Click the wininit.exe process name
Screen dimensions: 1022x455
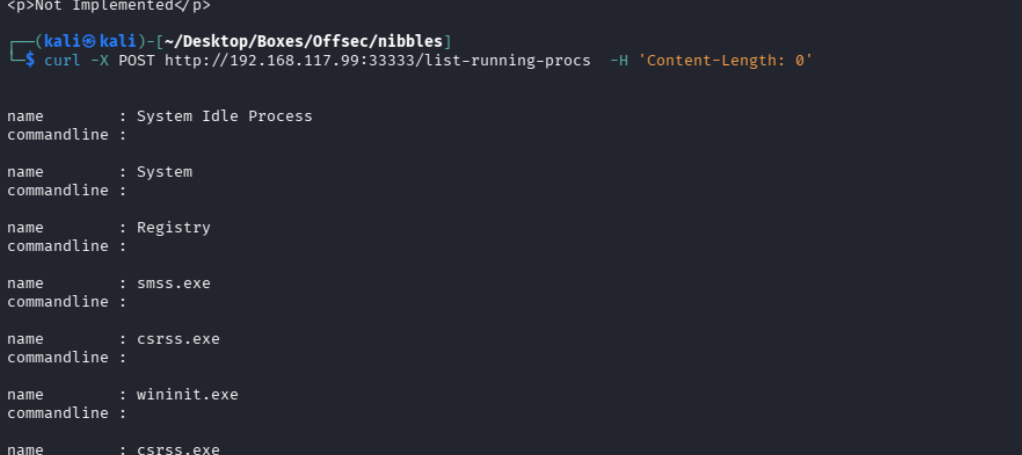187,394
